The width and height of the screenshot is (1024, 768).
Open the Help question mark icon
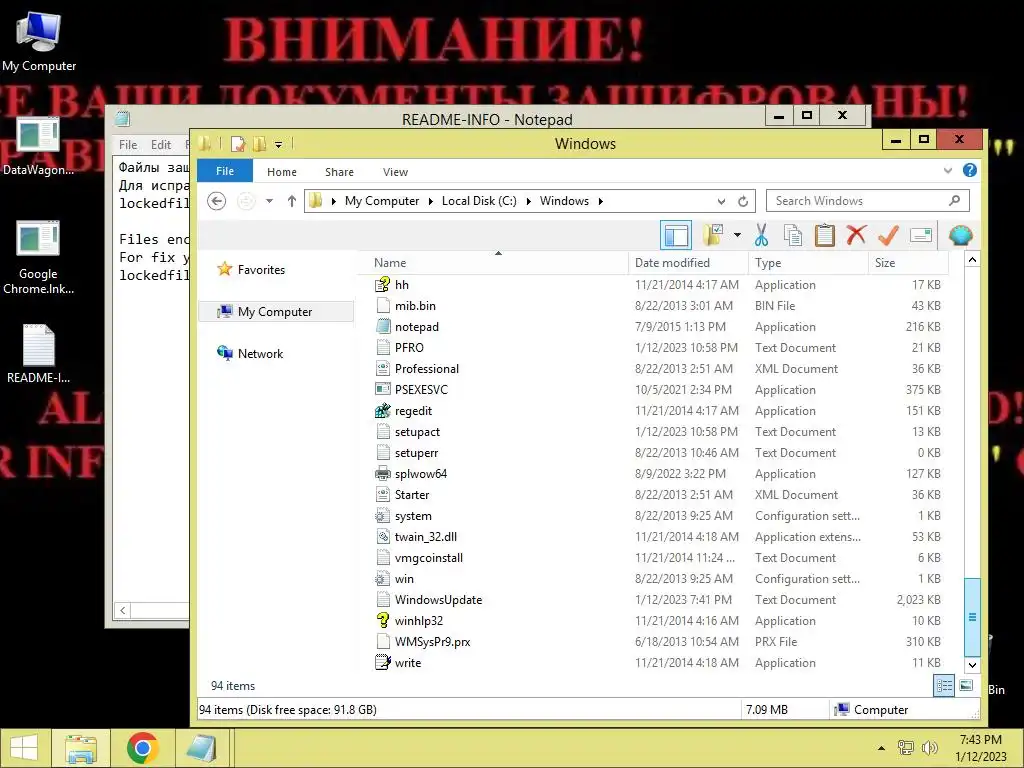pyautogui.click(x=970, y=170)
